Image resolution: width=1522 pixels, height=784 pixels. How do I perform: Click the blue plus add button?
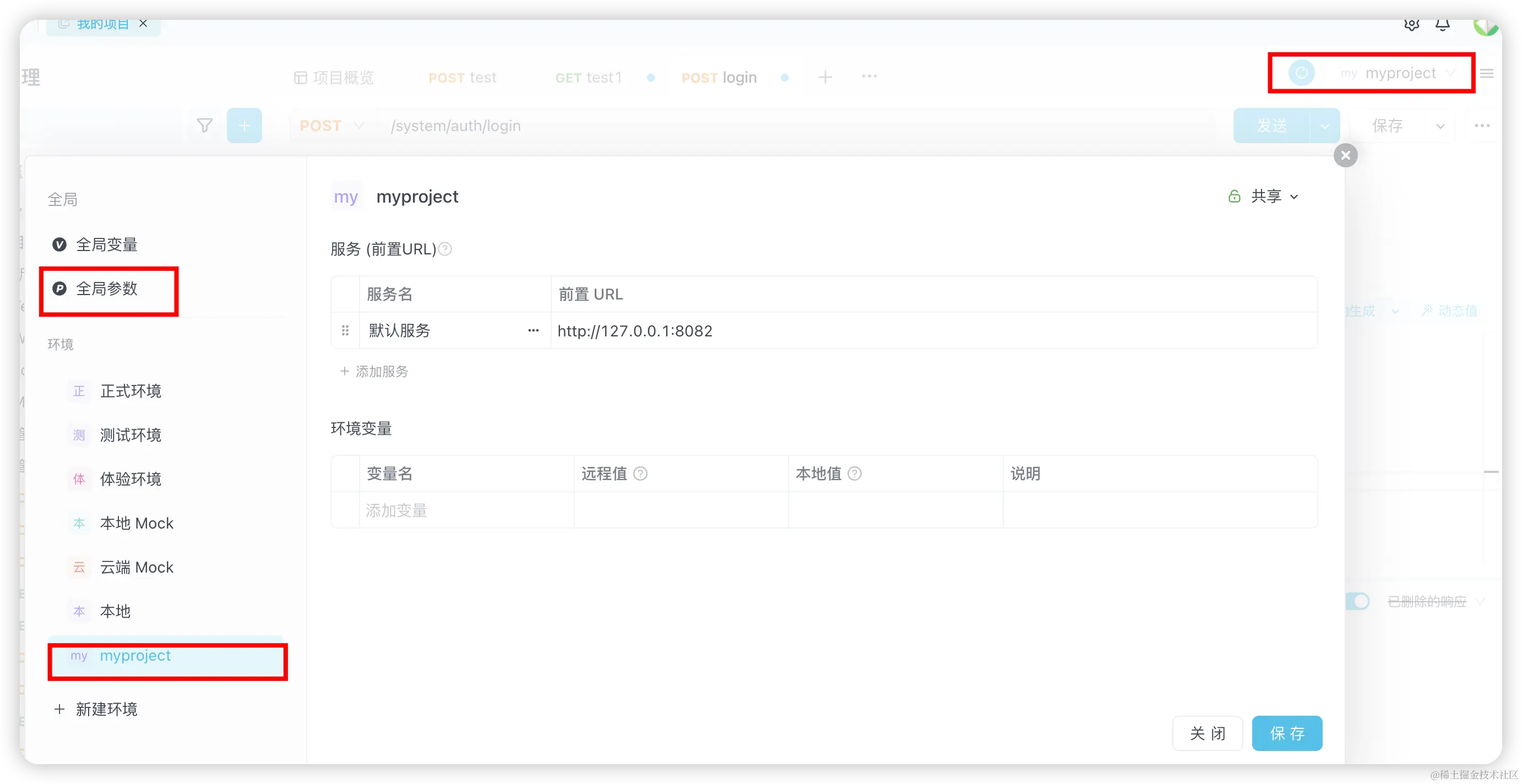coord(244,125)
